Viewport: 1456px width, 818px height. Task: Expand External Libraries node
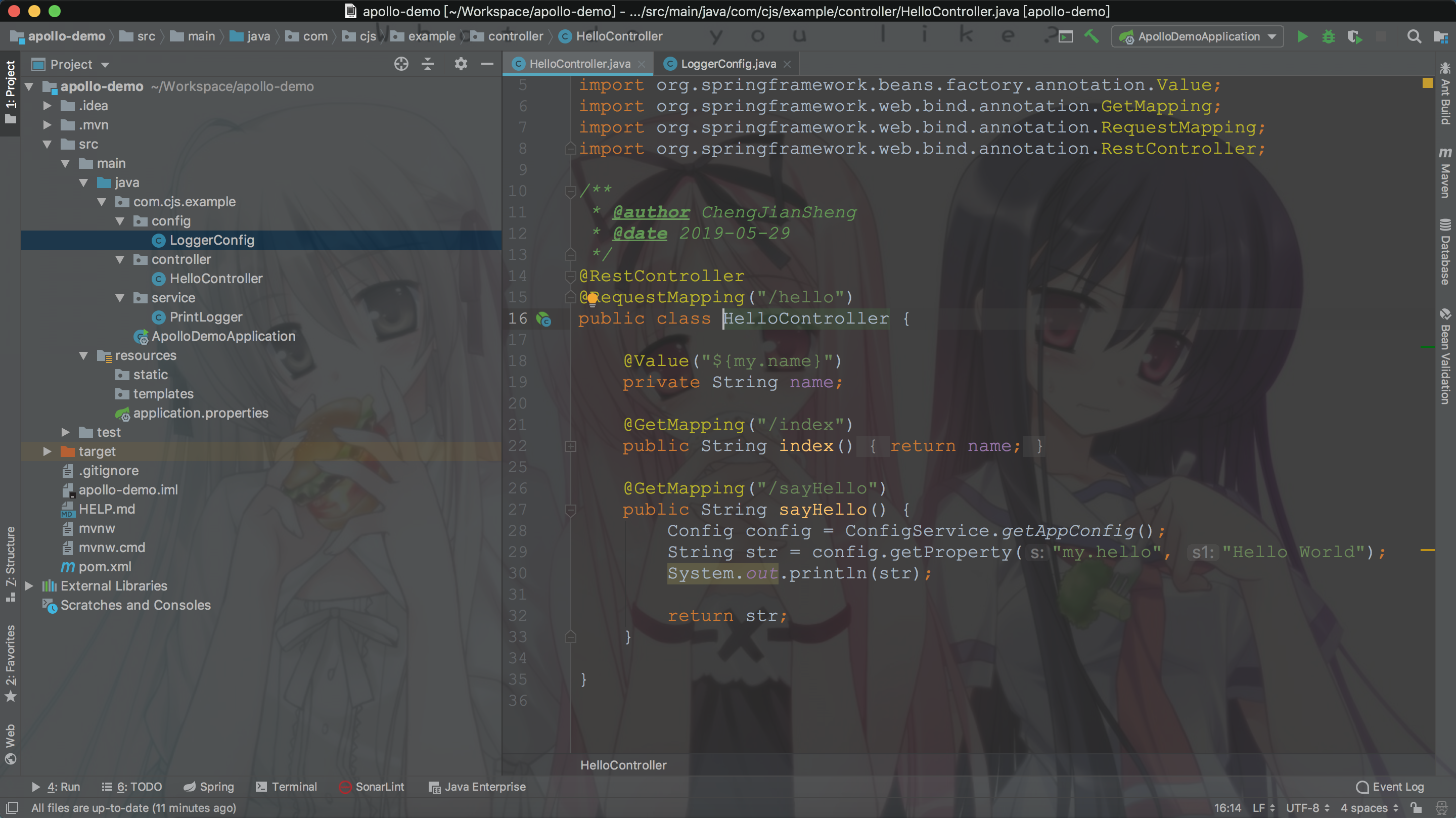29,586
